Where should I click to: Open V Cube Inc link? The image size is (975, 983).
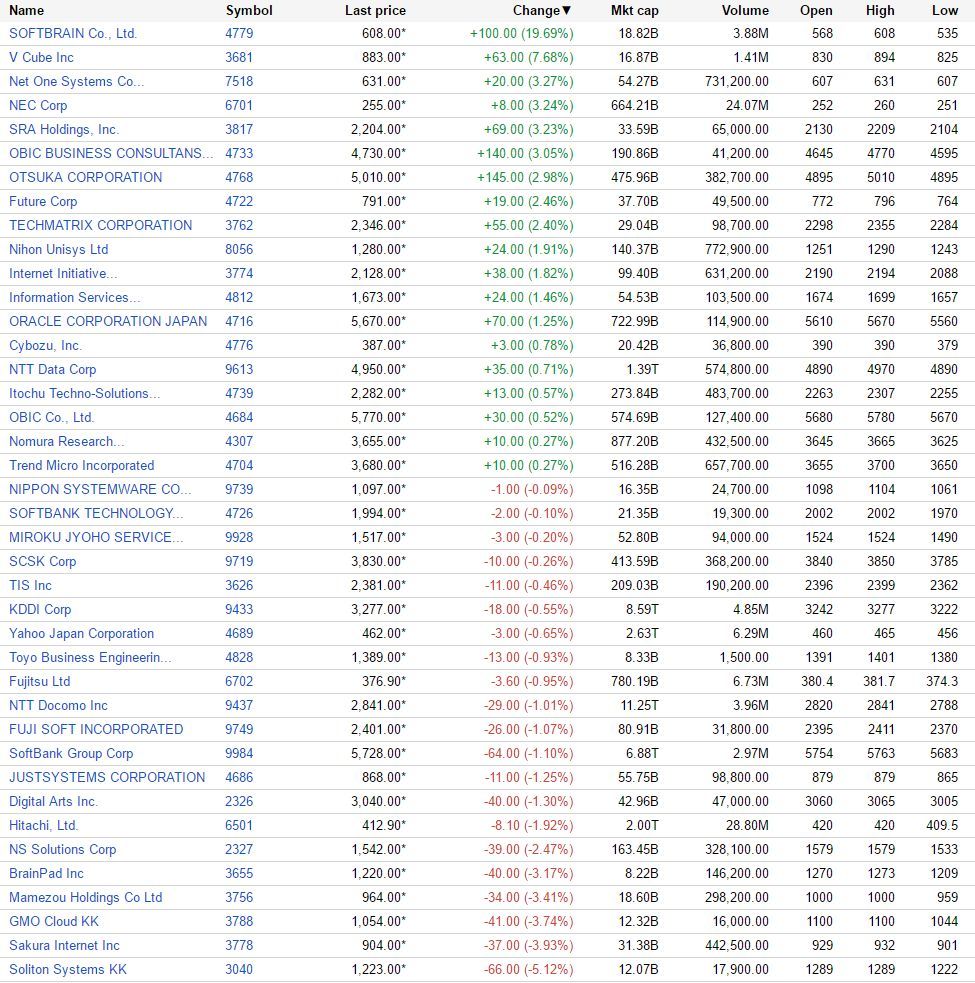pyautogui.click(x=41, y=58)
